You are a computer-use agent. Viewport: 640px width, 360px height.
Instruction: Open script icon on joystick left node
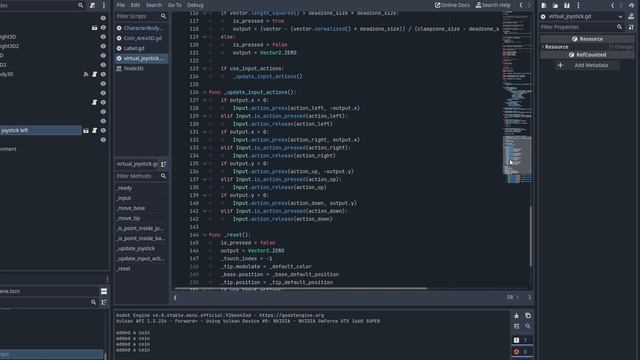[94, 131]
